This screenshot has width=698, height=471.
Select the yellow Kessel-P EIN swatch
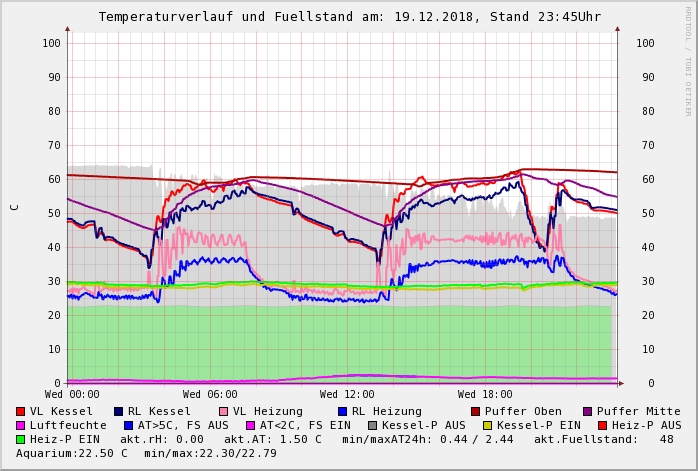click(x=489, y=425)
